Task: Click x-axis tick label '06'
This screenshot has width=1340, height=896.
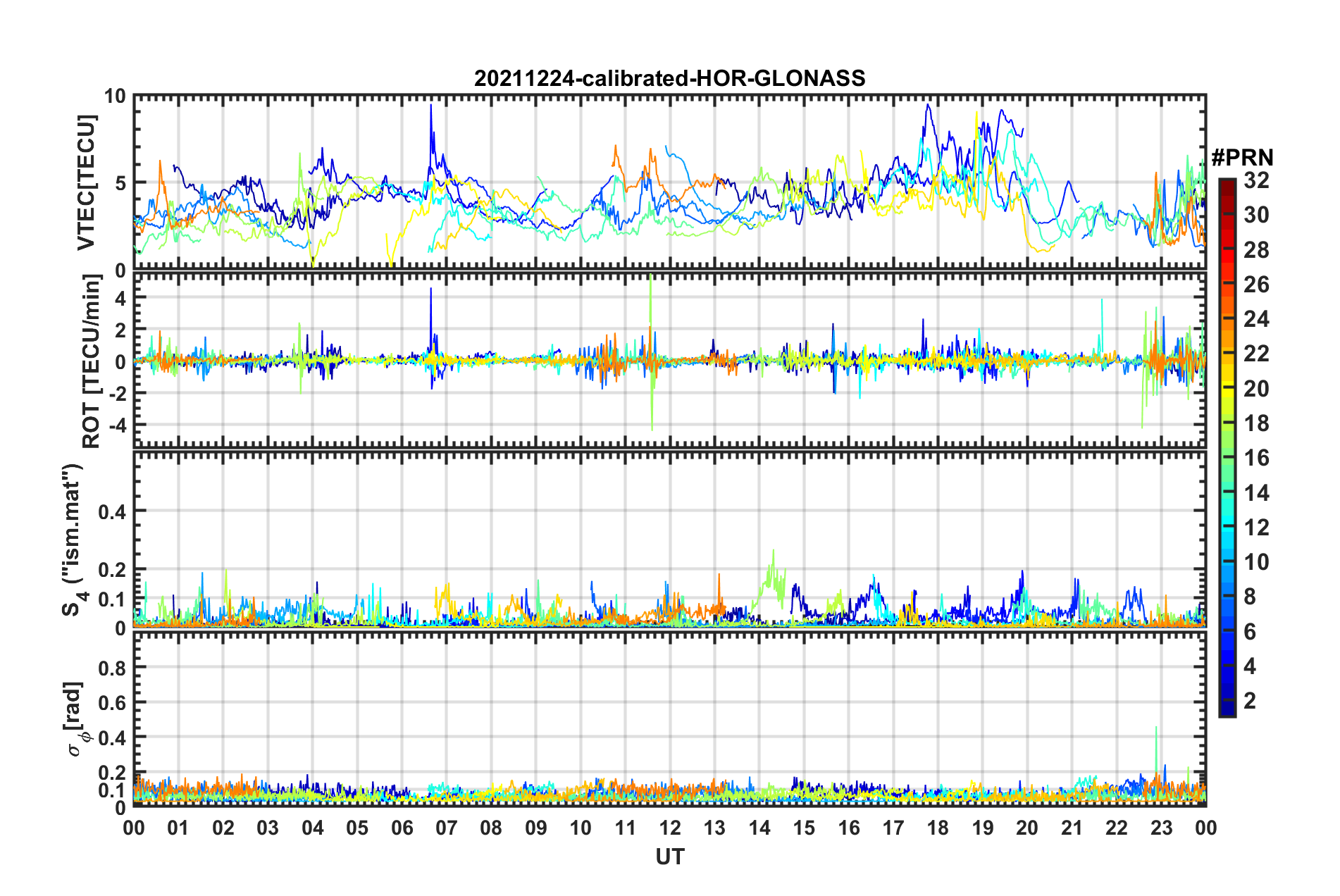Action: pyautogui.click(x=402, y=828)
